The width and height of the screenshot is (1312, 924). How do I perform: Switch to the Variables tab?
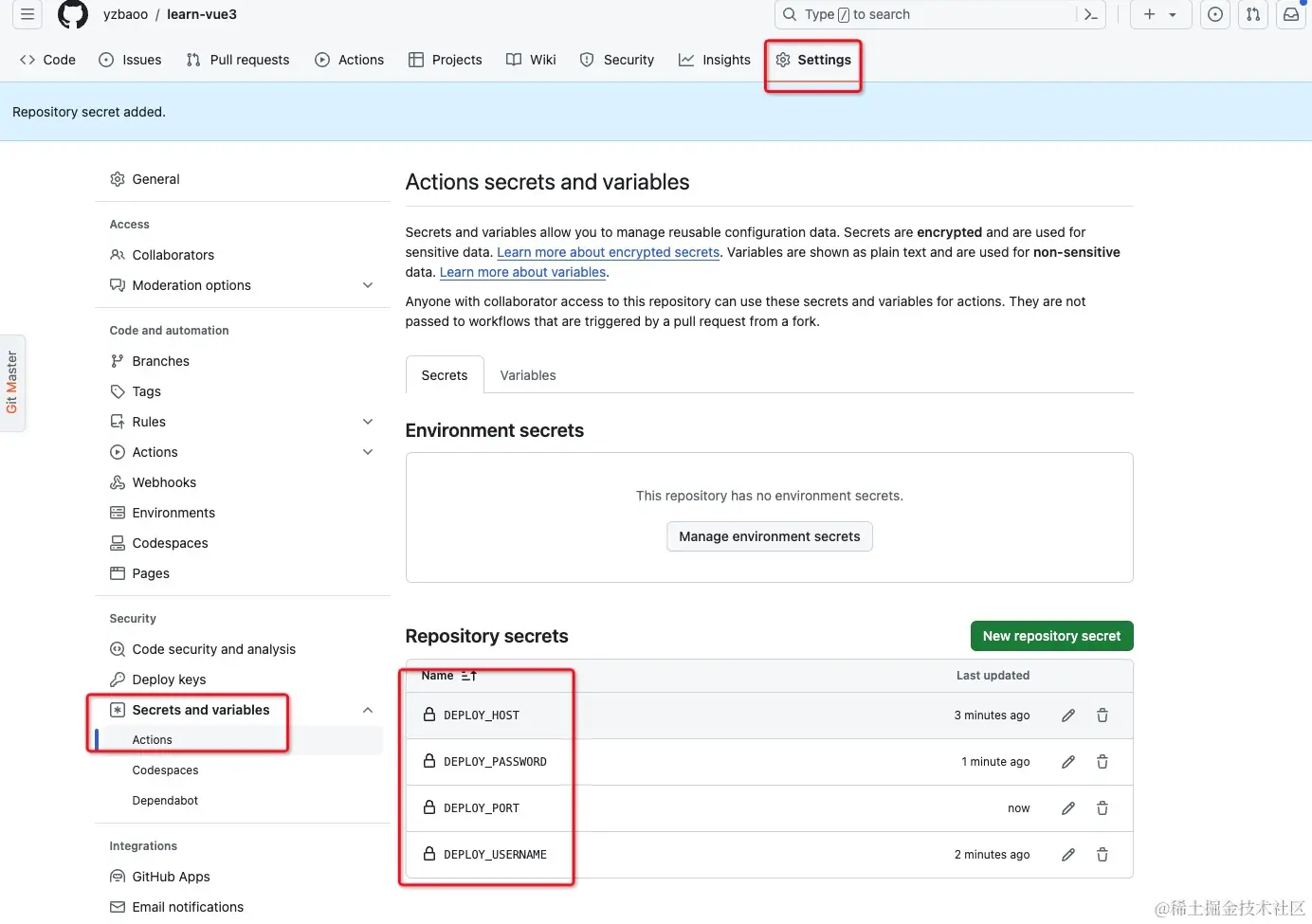(x=528, y=375)
